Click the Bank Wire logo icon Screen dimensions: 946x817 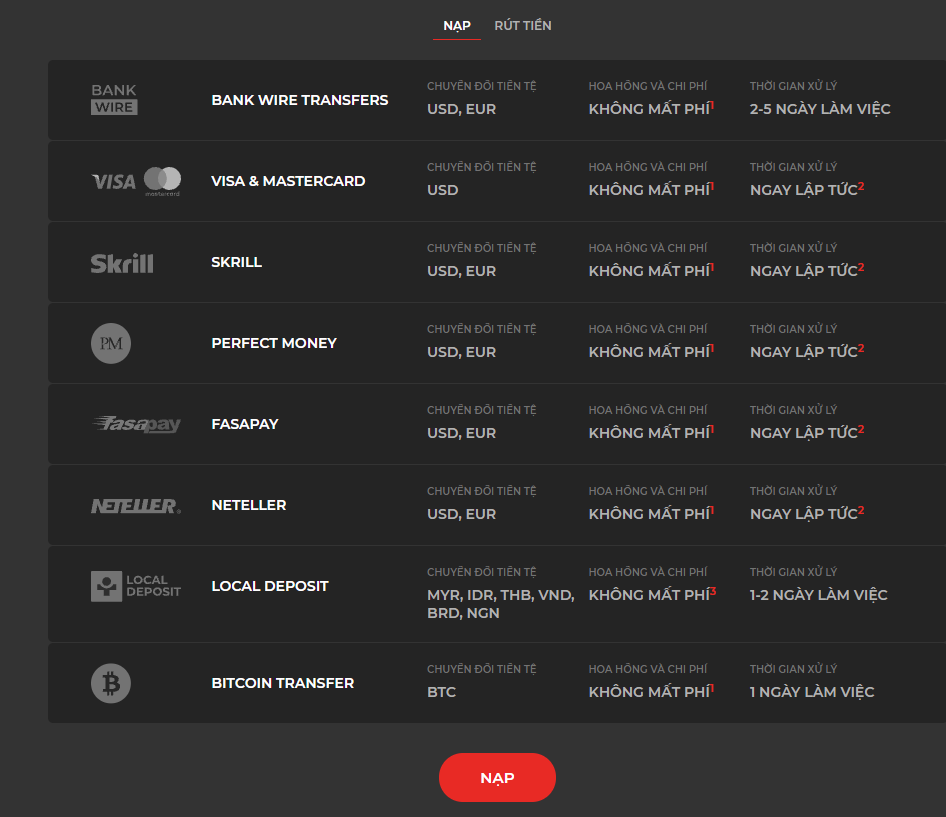click(114, 99)
